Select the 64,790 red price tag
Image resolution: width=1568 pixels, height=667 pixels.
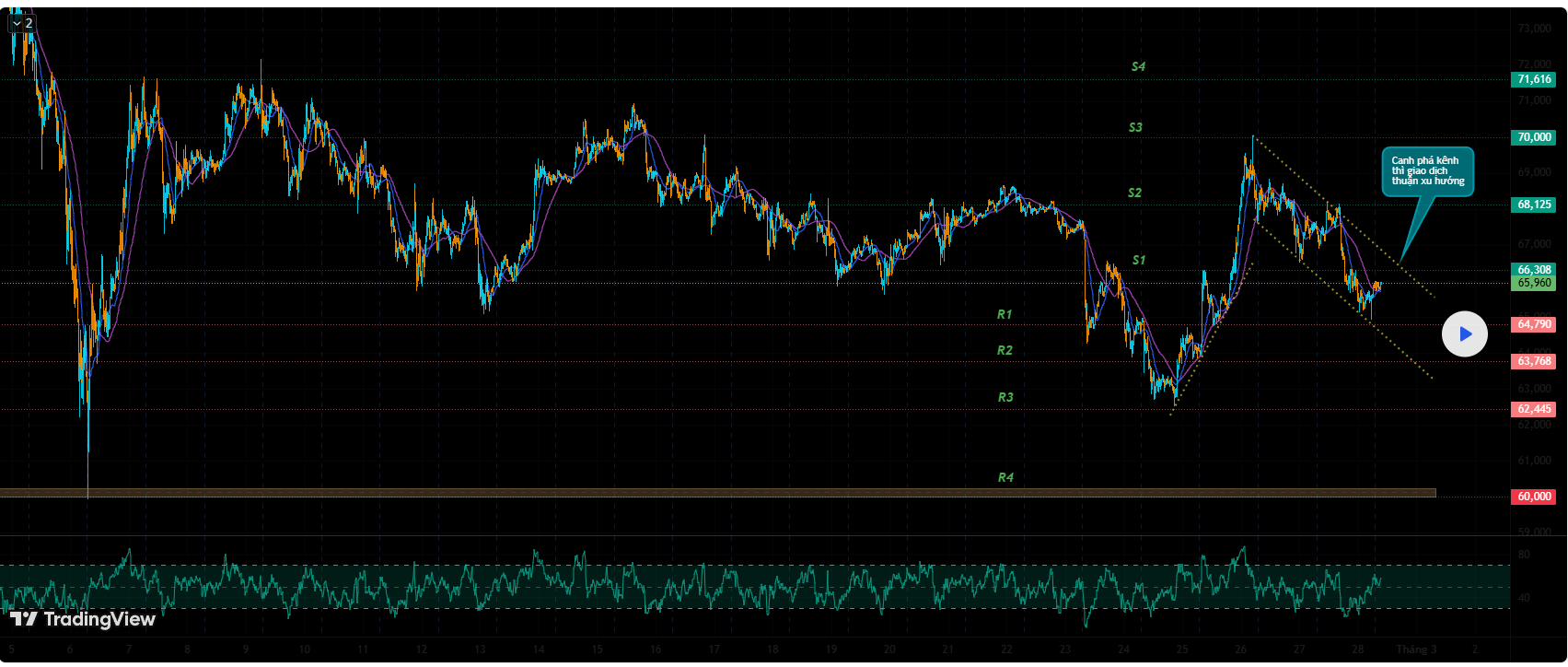(1533, 324)
